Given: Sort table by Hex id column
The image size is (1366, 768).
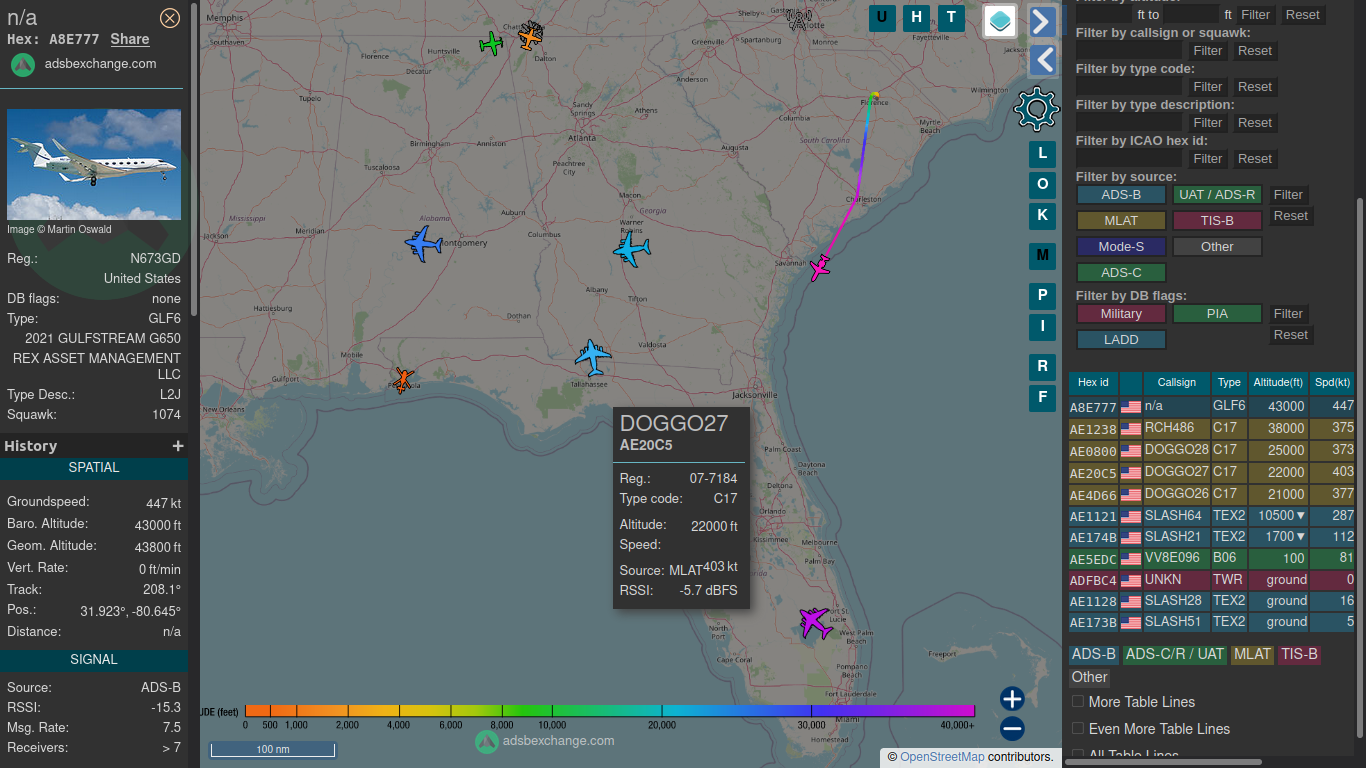Looking at the screenshot, I should point(1093,383).
